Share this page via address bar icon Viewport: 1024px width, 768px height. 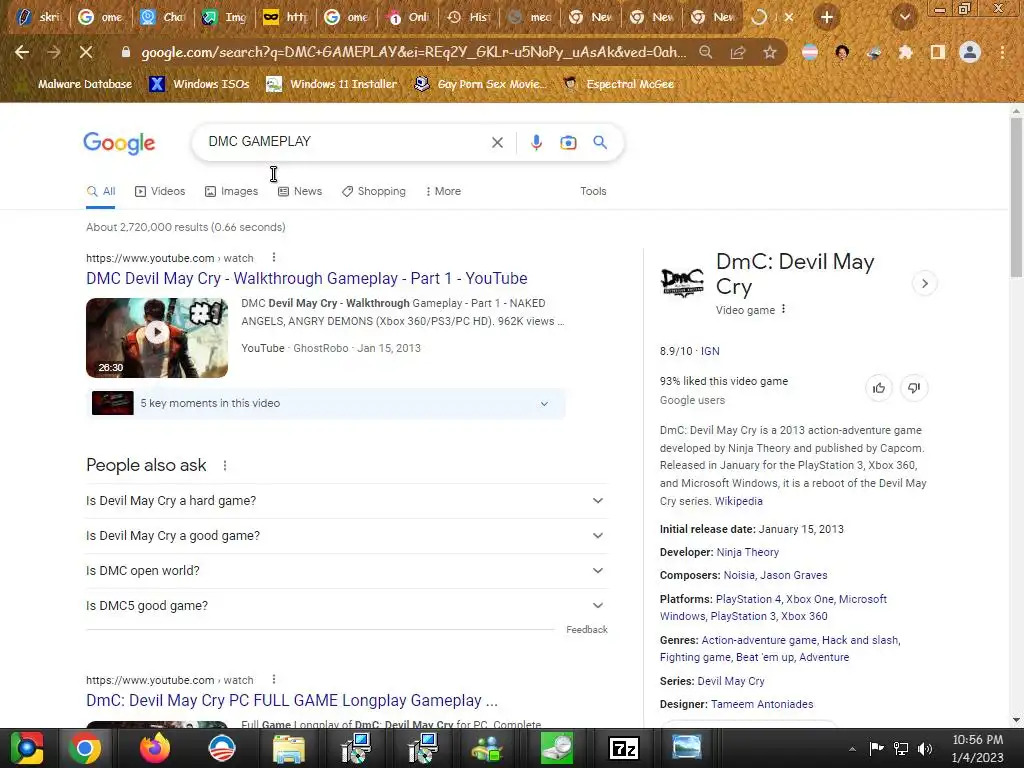(738, 52)
